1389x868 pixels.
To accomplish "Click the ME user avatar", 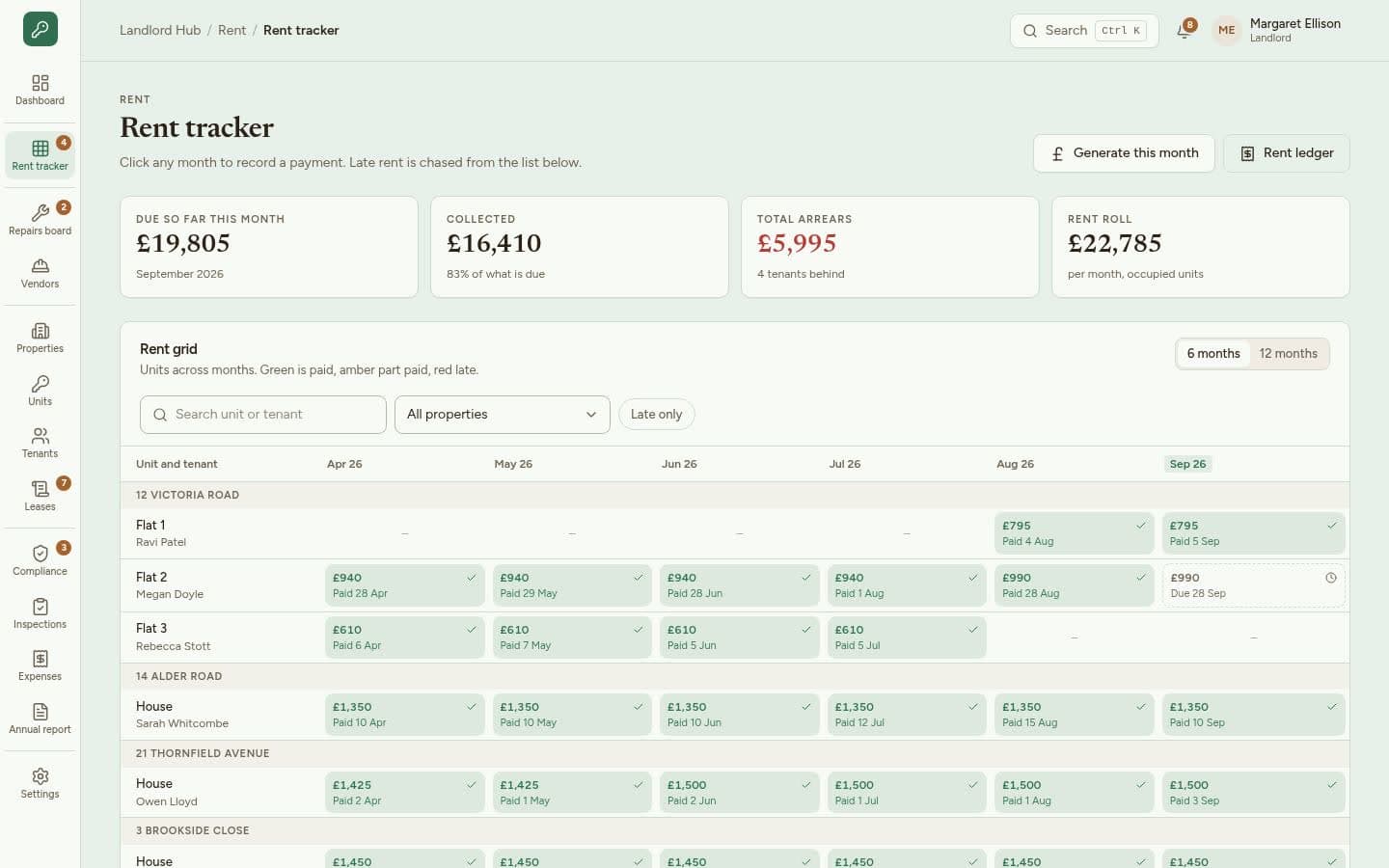I will (x=1226, y=31).
